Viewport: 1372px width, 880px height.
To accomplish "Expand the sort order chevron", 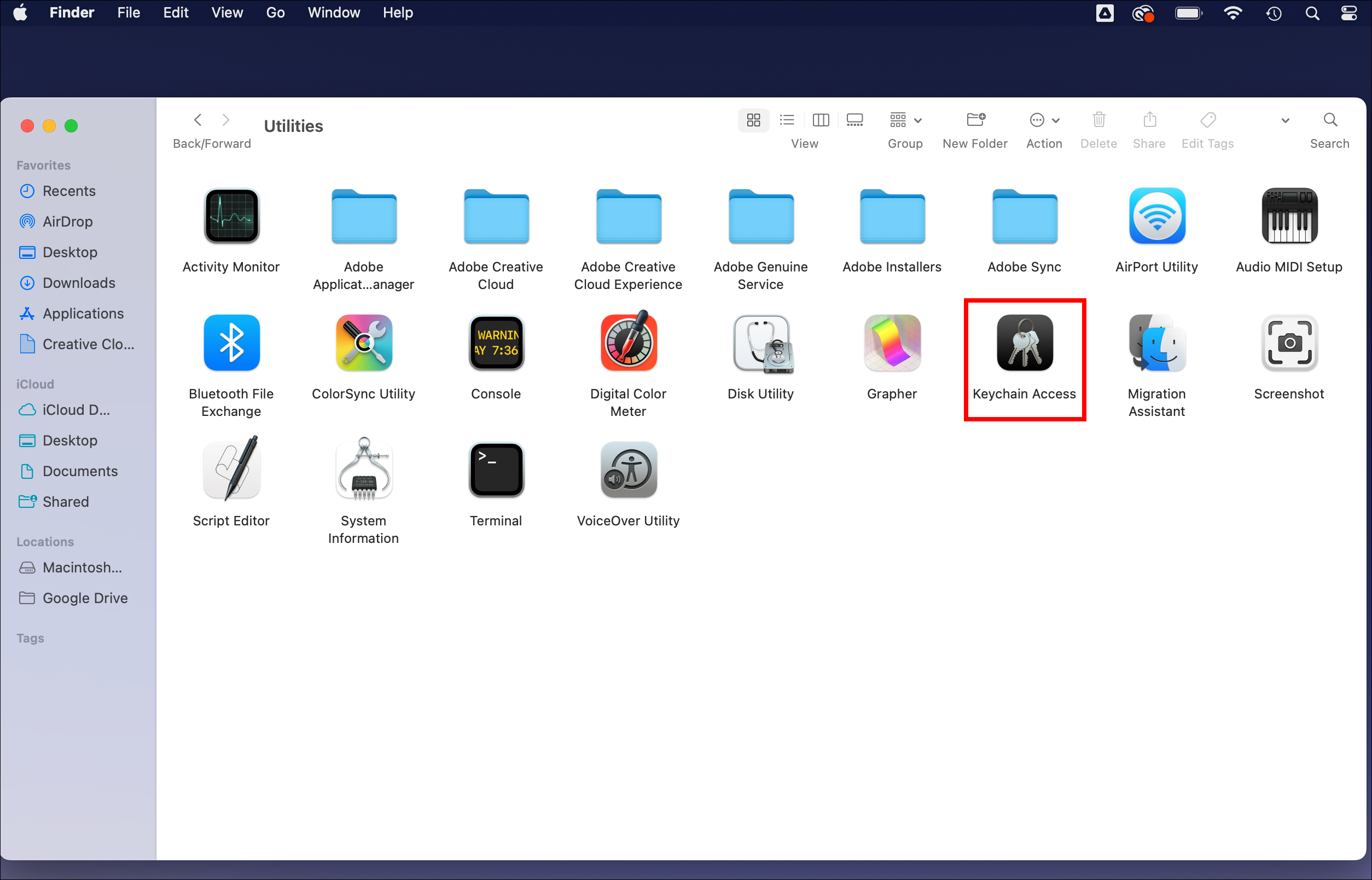I will click(1285, 121).
